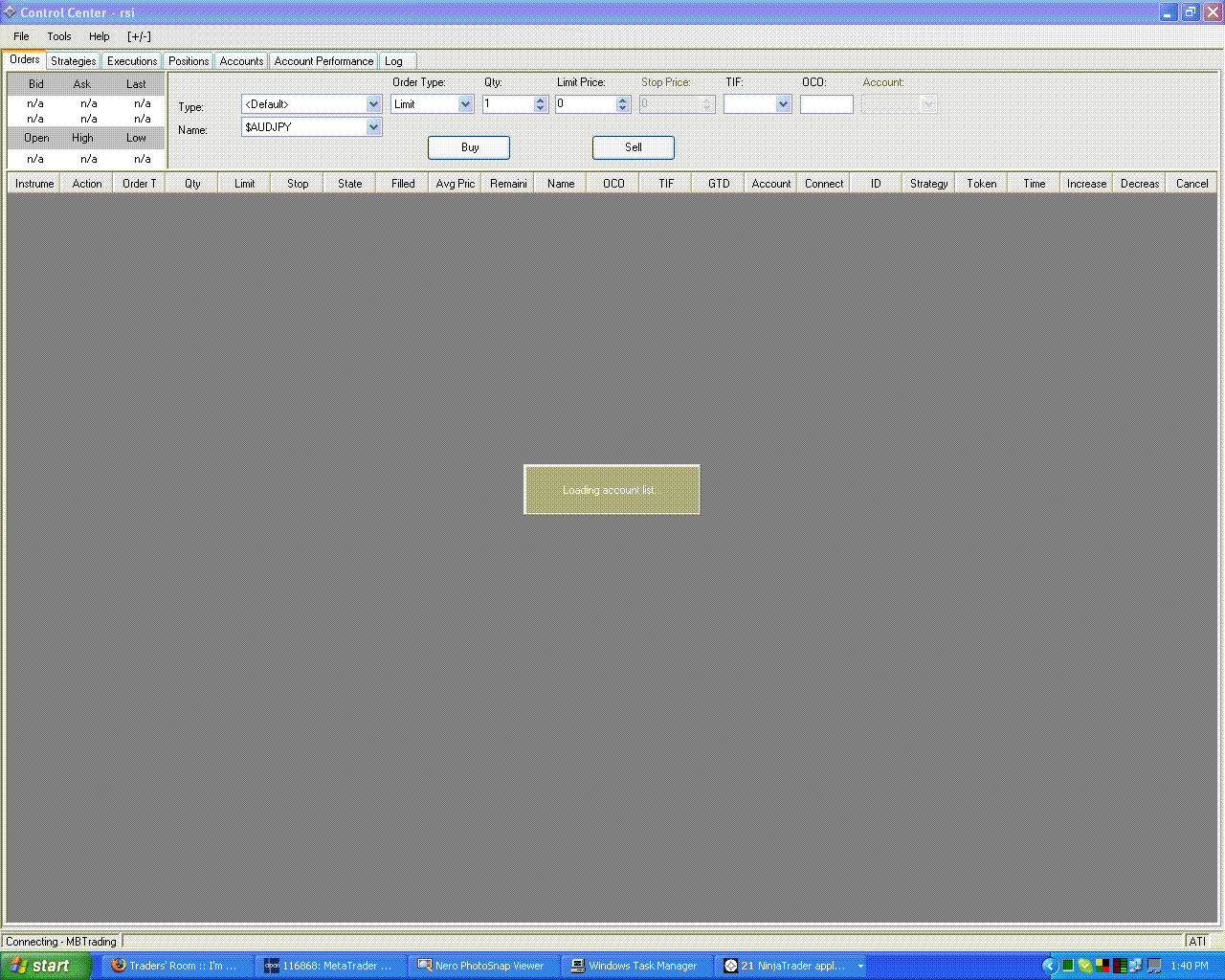Click the Buy button
Image resolution: width=1225 pixels, height=980 pixels.
pos(469,147)
